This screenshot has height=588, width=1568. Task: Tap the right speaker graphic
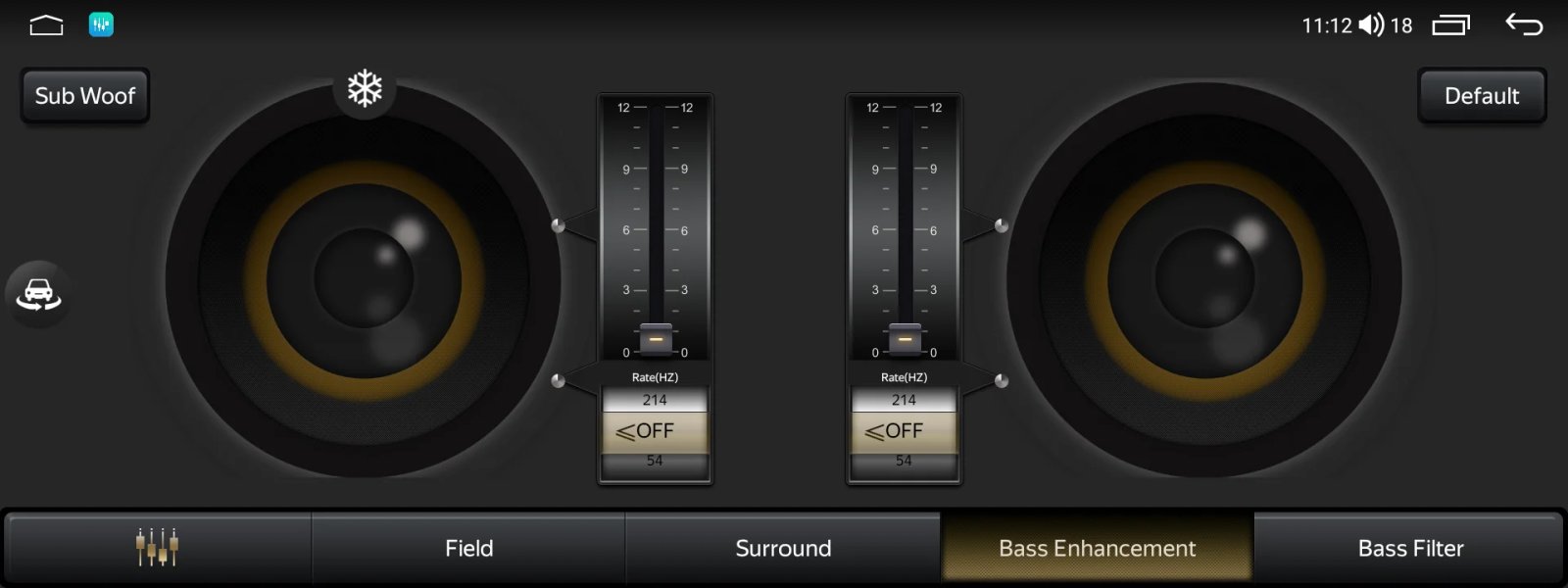pyautogui.click(x=1204, y=279)
